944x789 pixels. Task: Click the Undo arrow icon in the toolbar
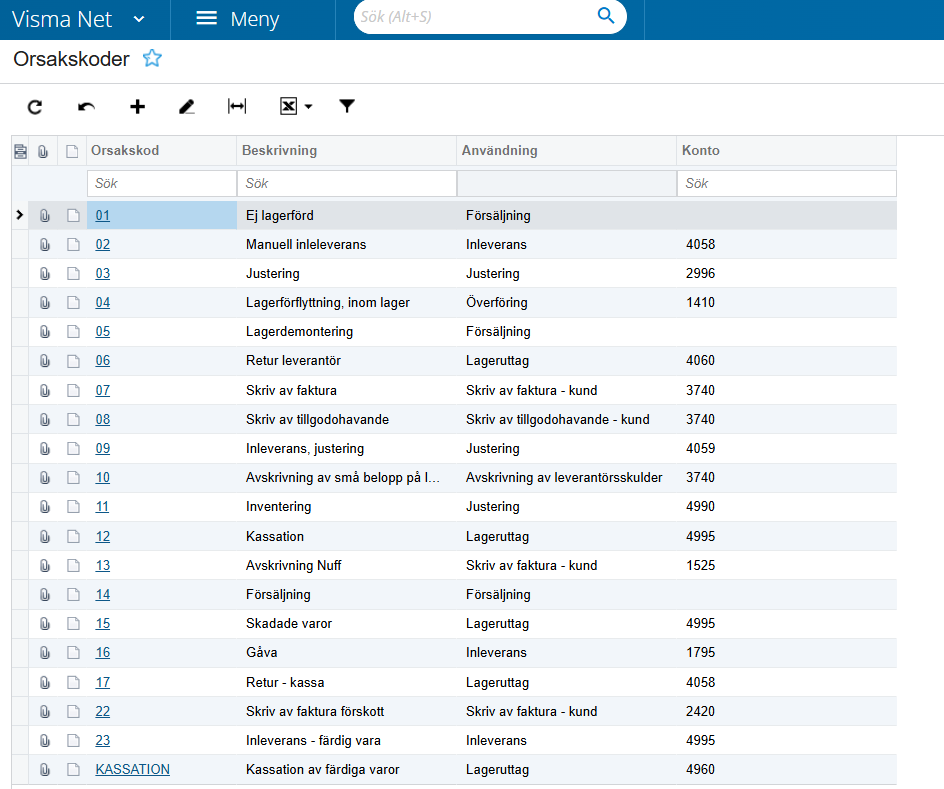(x=86, y=107)
